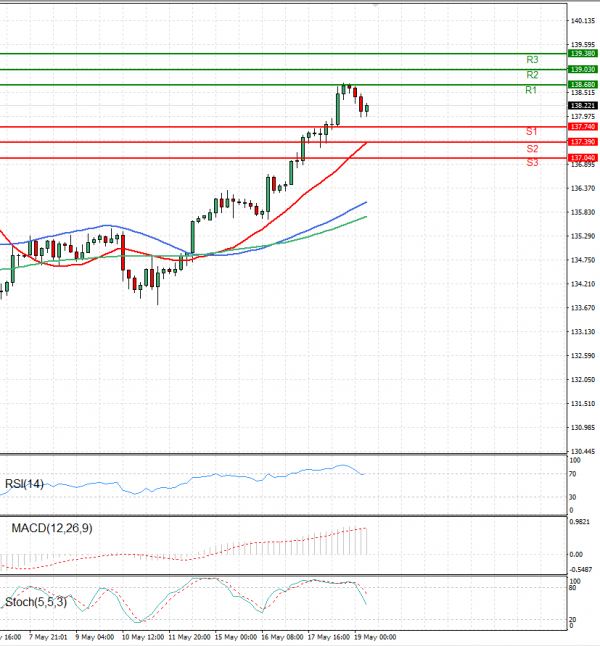Image resolution: width=600 pixels, height=646 pixels.
Task: Click the R1 resistance label
Action: pos(531,90)
